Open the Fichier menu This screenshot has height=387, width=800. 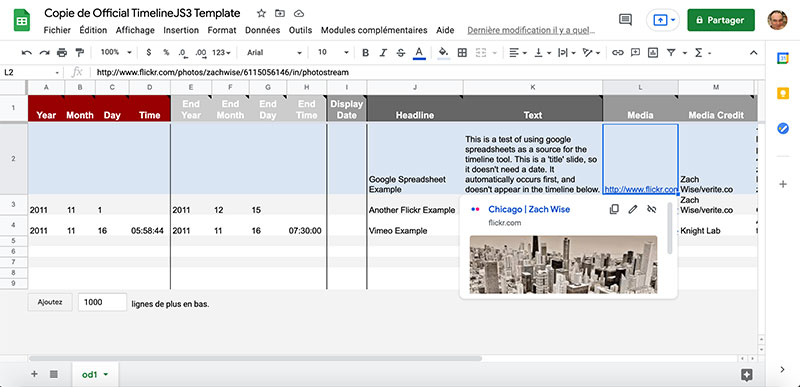coord(57,30)
